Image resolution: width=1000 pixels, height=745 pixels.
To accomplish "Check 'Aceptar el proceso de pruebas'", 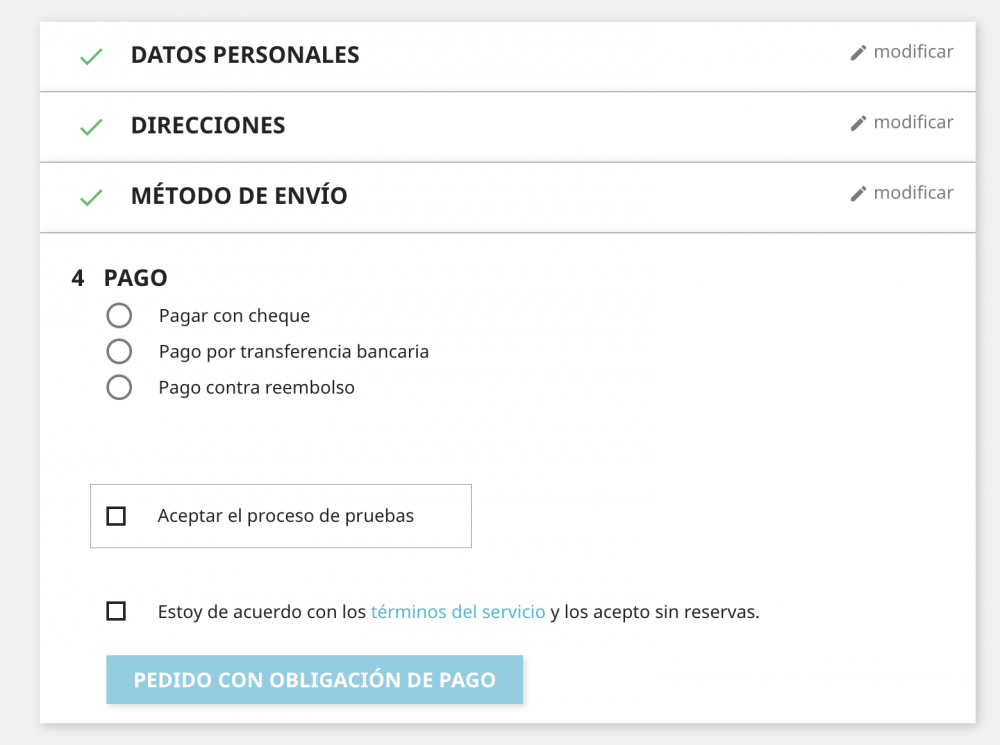I will [117, 515].
